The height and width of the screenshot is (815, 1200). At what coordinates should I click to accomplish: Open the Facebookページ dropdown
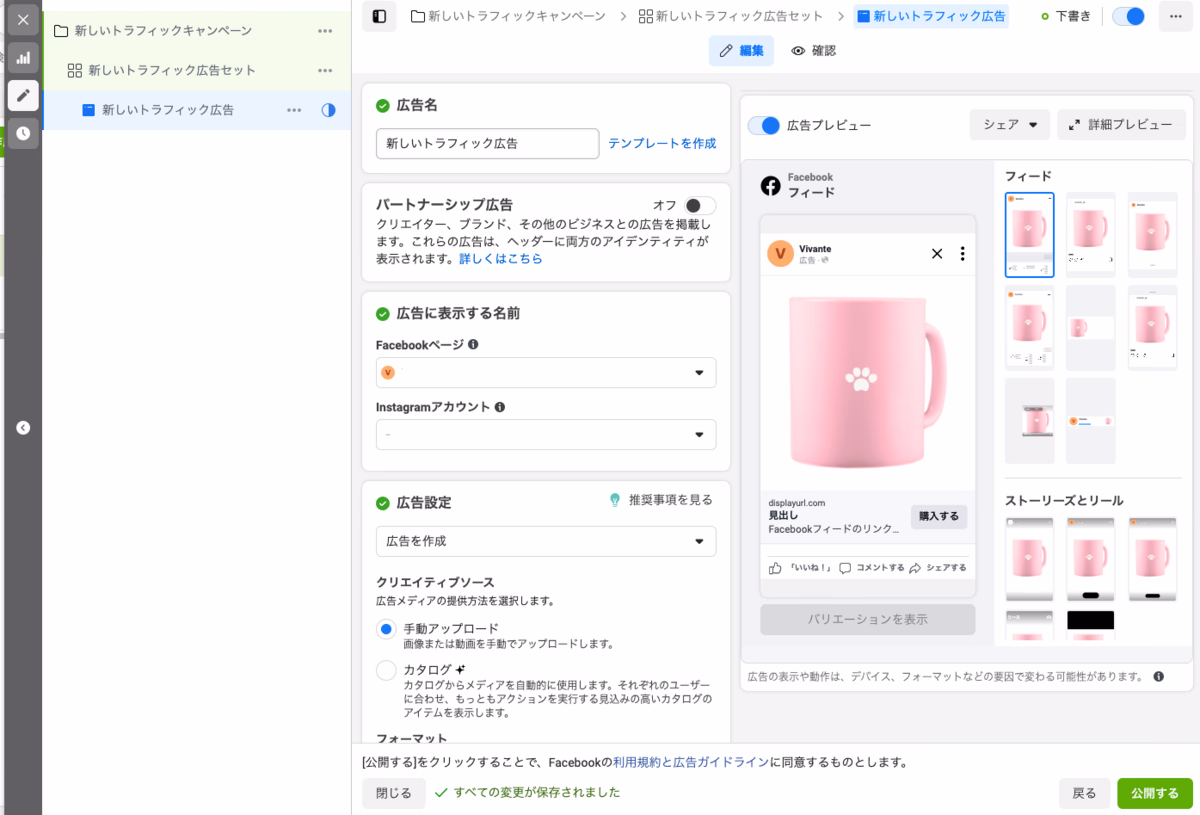click(x=546, y=372)
